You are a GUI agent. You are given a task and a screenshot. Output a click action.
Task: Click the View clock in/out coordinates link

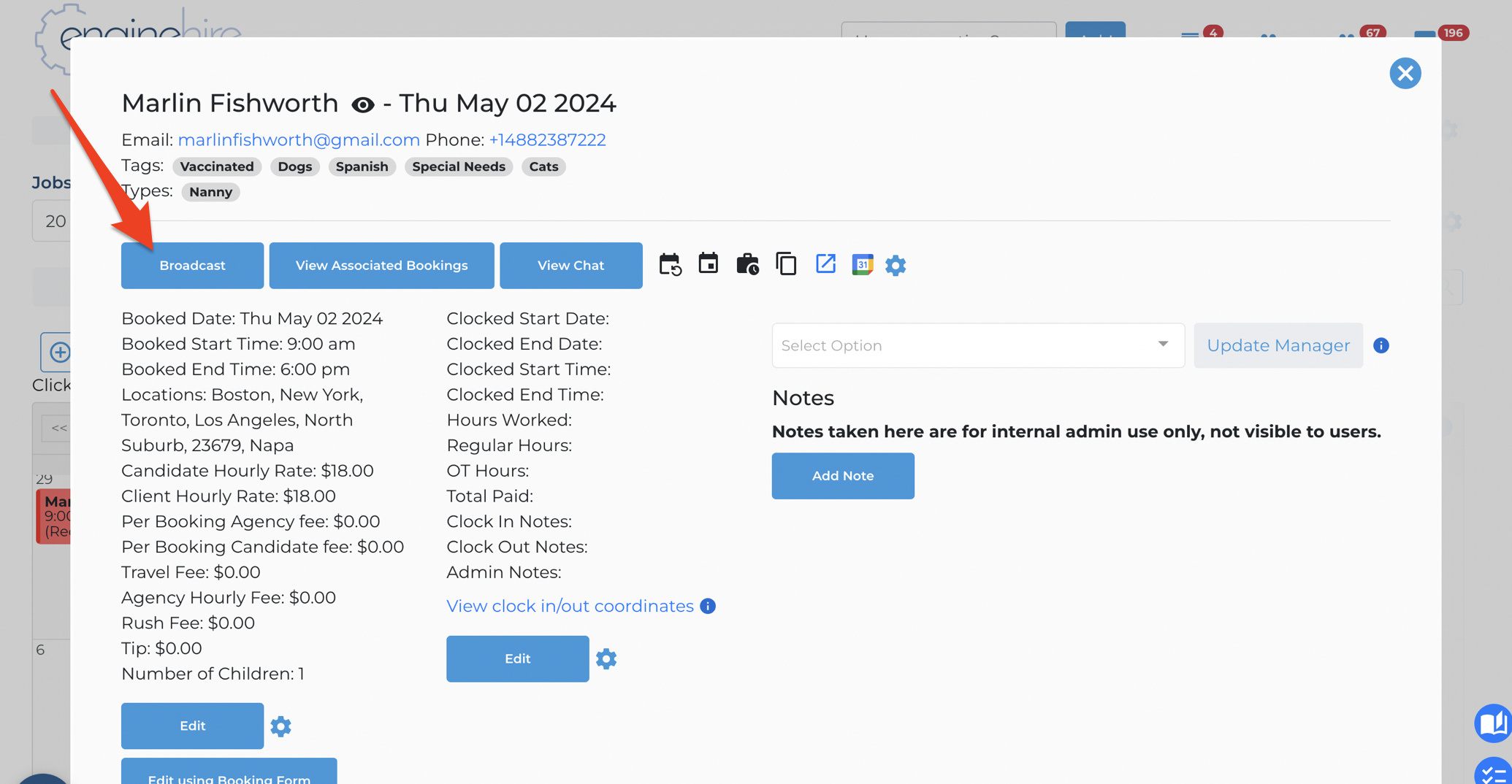570,606
